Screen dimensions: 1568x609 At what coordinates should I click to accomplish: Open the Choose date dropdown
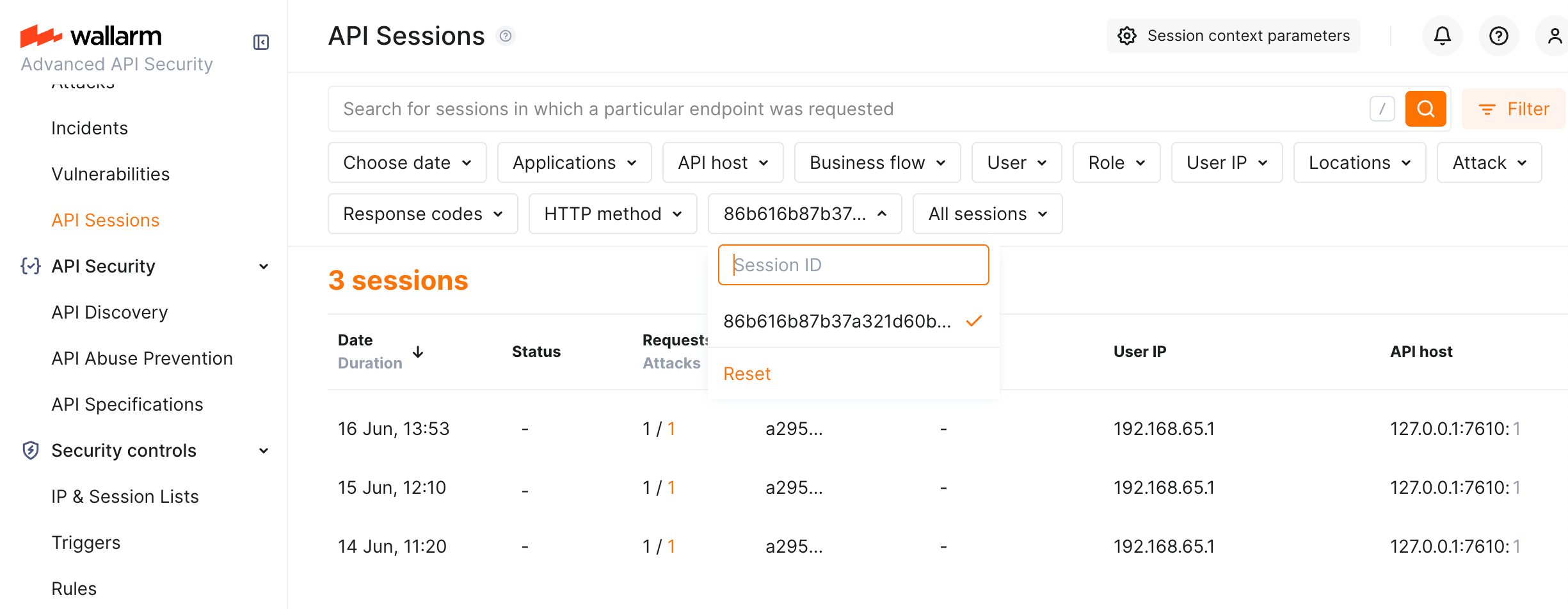(x=407, y=162)
